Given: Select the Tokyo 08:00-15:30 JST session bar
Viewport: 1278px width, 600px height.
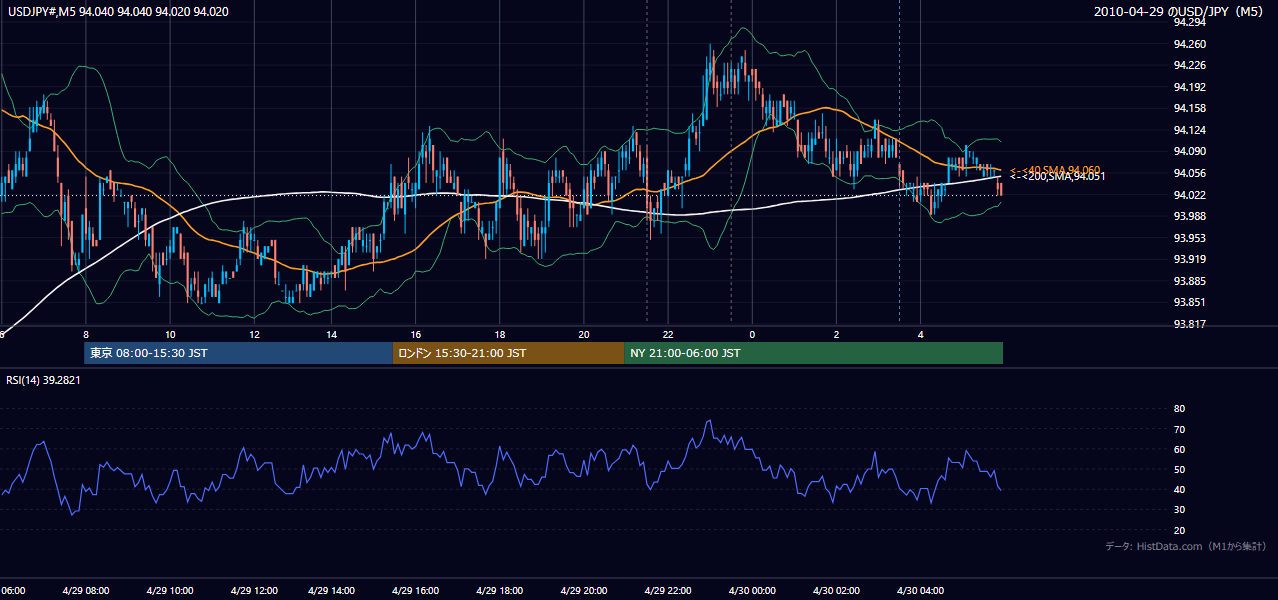Looking at the screenshot, I should [238, 353].
